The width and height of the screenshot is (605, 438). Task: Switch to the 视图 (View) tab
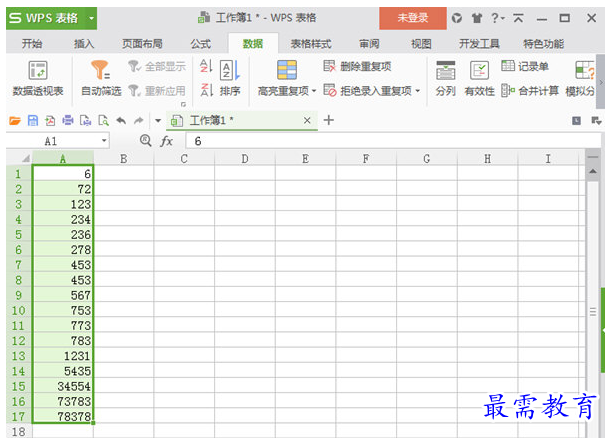[421, 44]
